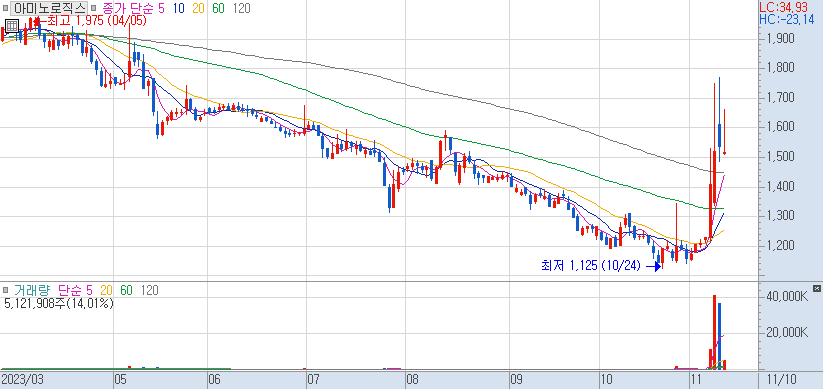Click the small square before 거래량

coord(5,290)
